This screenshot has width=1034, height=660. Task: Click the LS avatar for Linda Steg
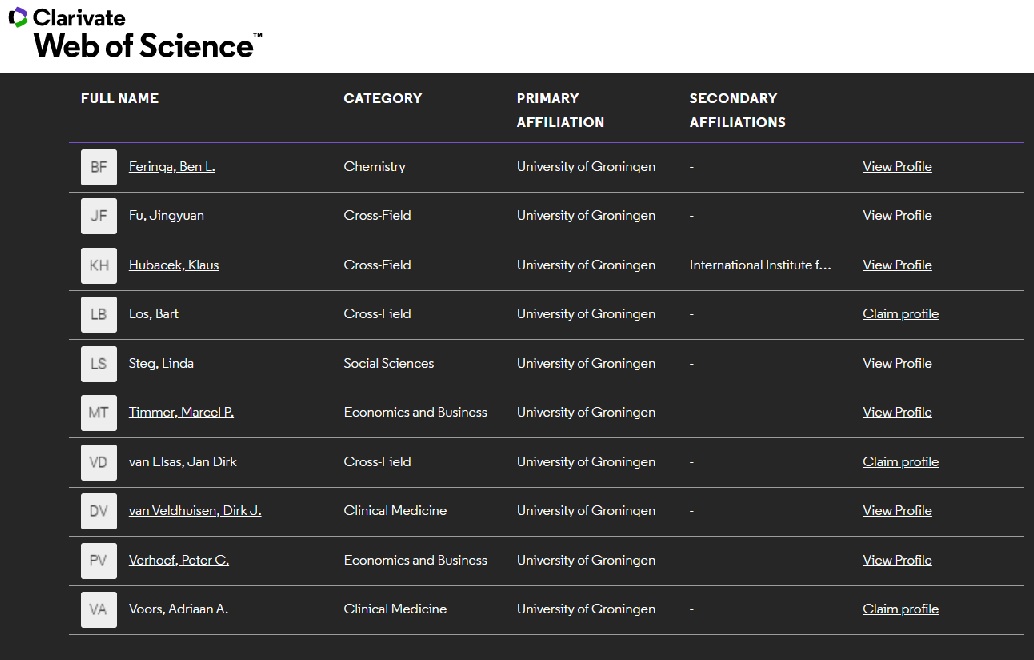[99, 364]
